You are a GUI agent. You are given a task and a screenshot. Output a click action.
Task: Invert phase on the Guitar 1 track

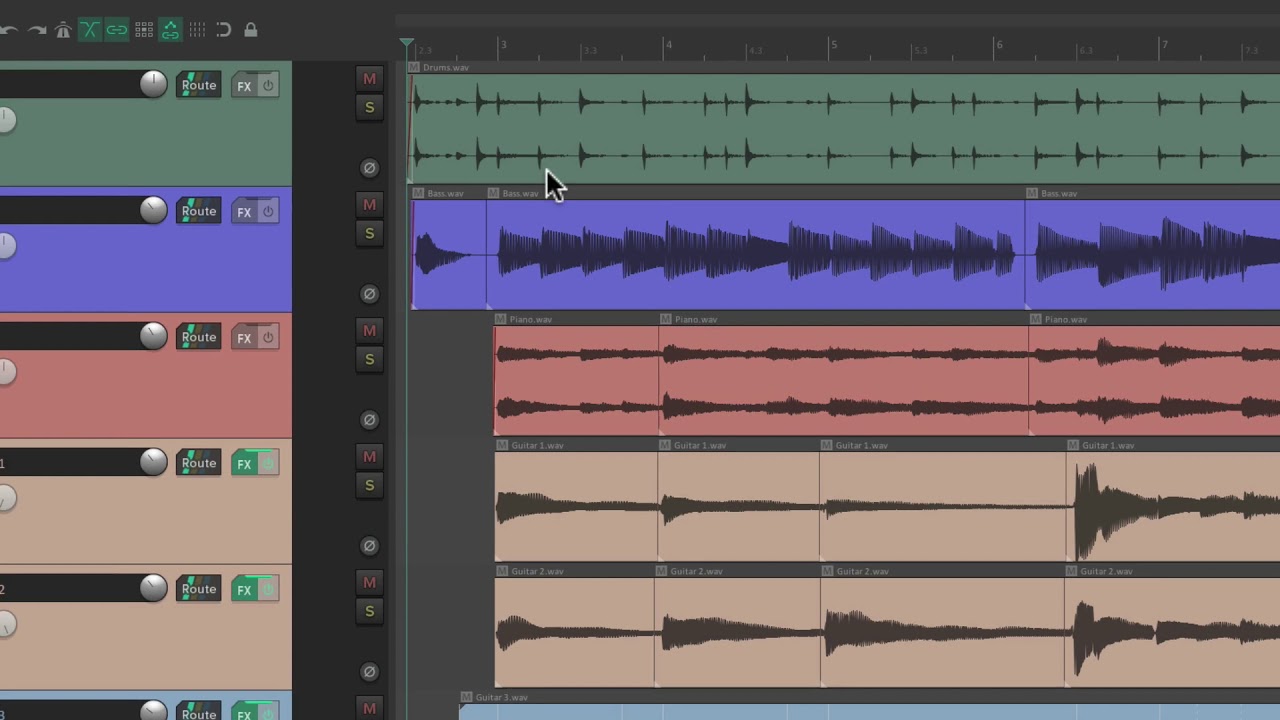tap(369, 546)
